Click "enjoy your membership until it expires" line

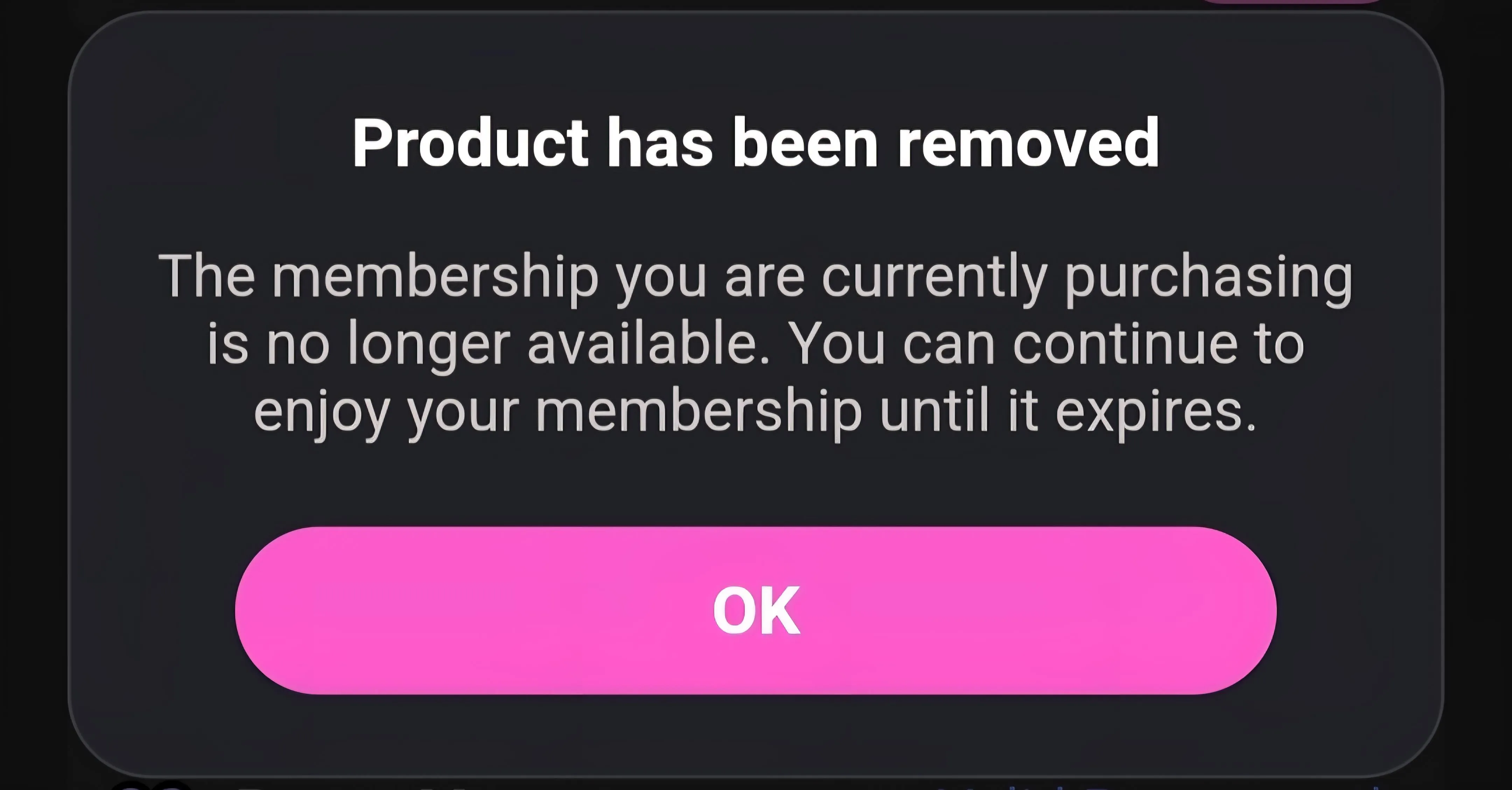(x=755, y=410)
